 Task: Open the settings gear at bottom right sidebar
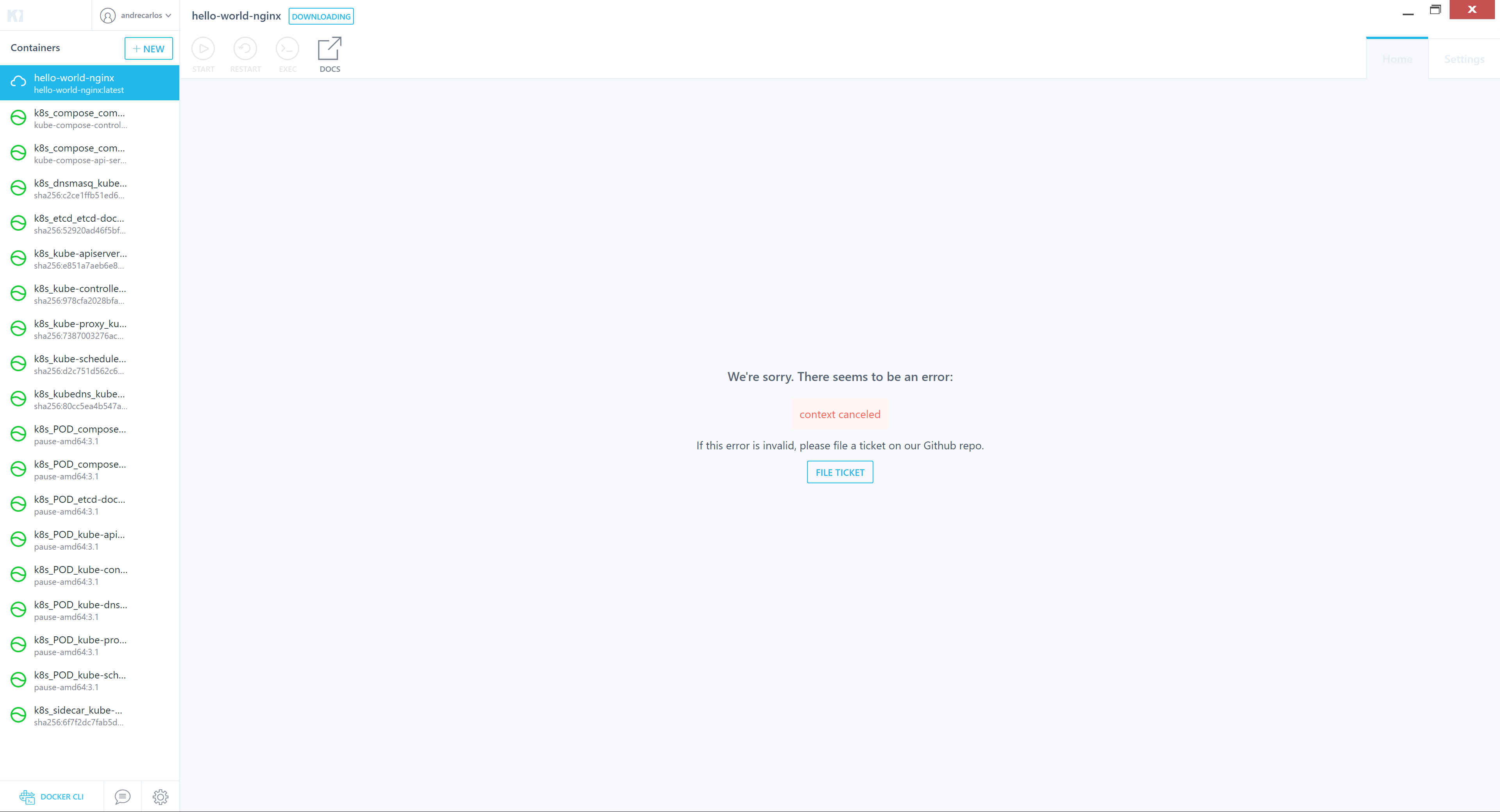[x=161, y=797]
